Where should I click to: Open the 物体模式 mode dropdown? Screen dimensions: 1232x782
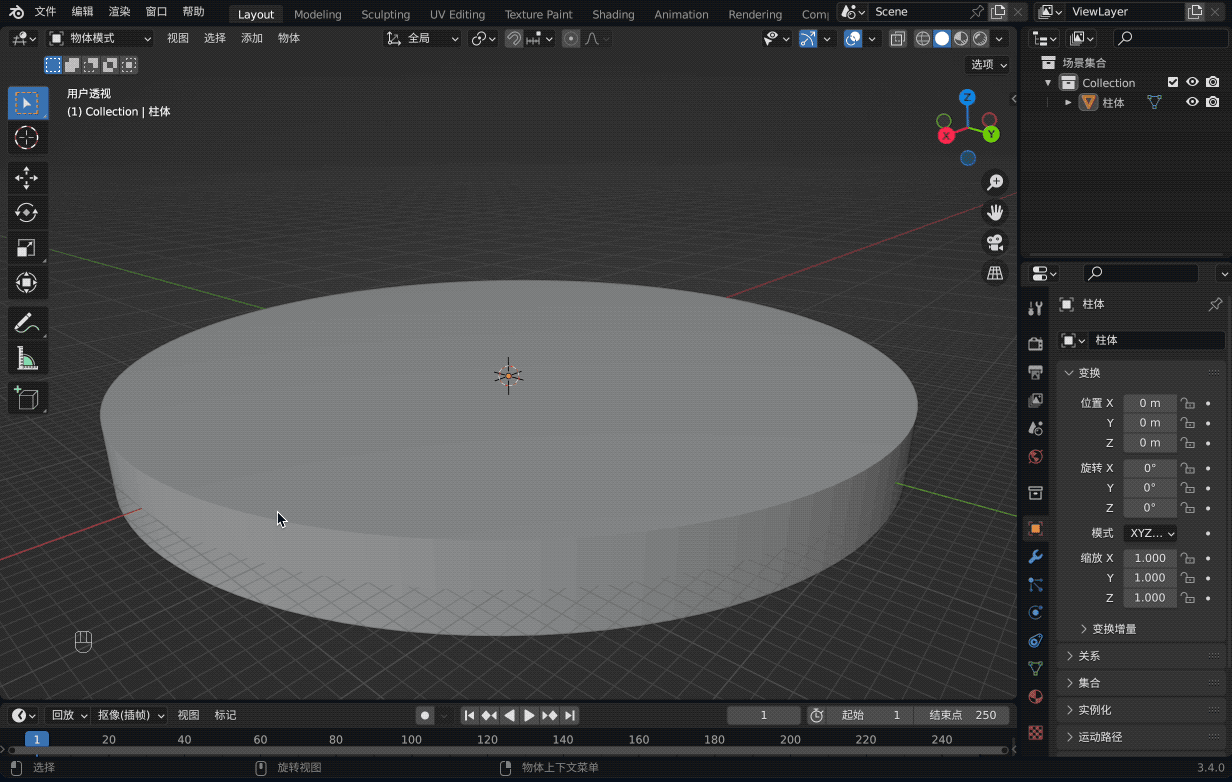100,38
